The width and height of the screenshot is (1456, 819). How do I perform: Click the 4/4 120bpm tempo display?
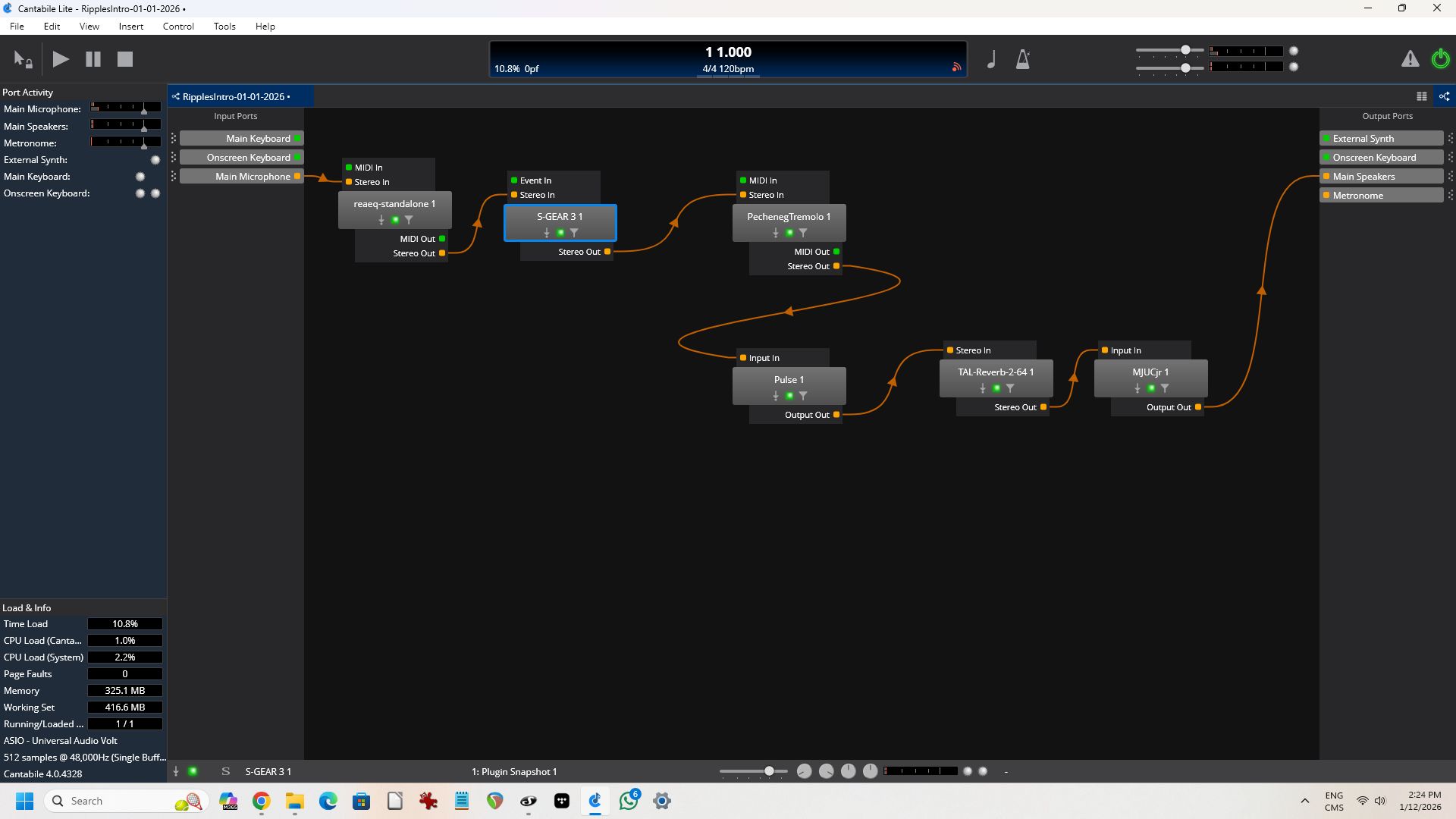click(x=728, y=68)
